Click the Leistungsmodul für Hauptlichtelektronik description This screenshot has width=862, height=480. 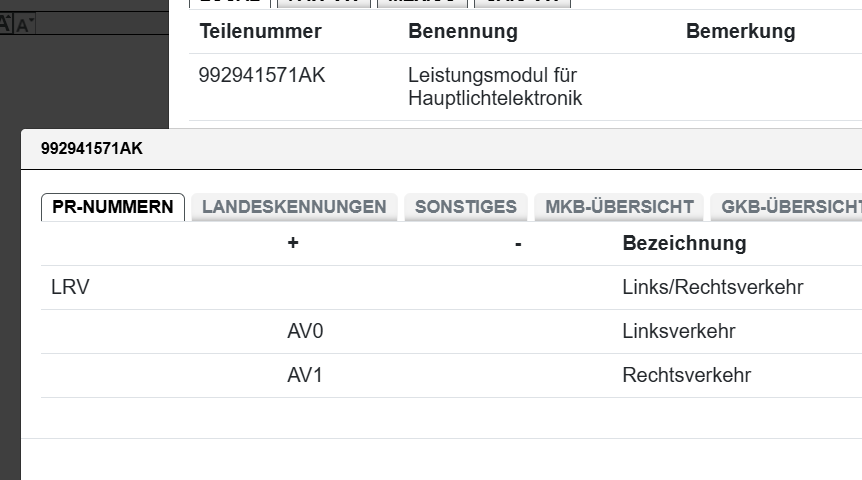(x=495, y=87)
